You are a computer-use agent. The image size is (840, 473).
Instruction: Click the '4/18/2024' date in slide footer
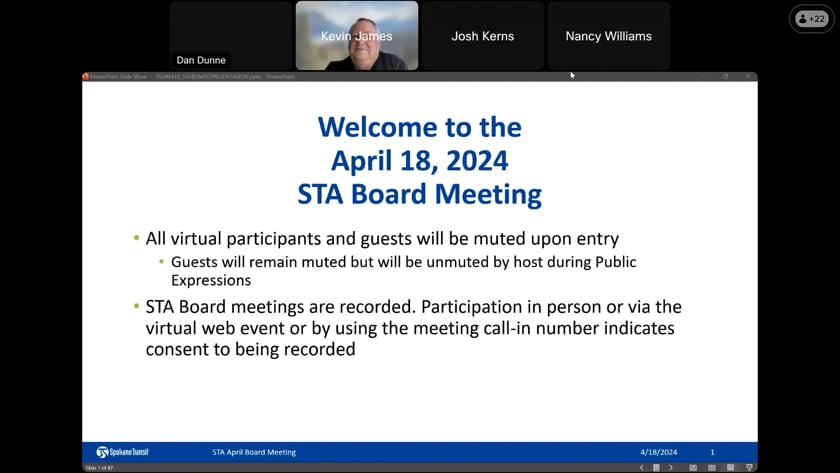[658, 452]
